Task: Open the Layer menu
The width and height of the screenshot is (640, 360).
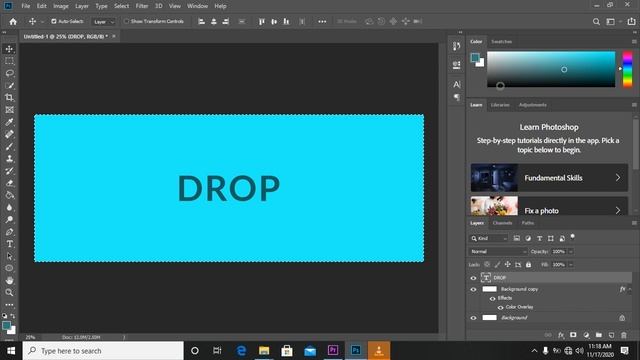Action: (82, 6)
